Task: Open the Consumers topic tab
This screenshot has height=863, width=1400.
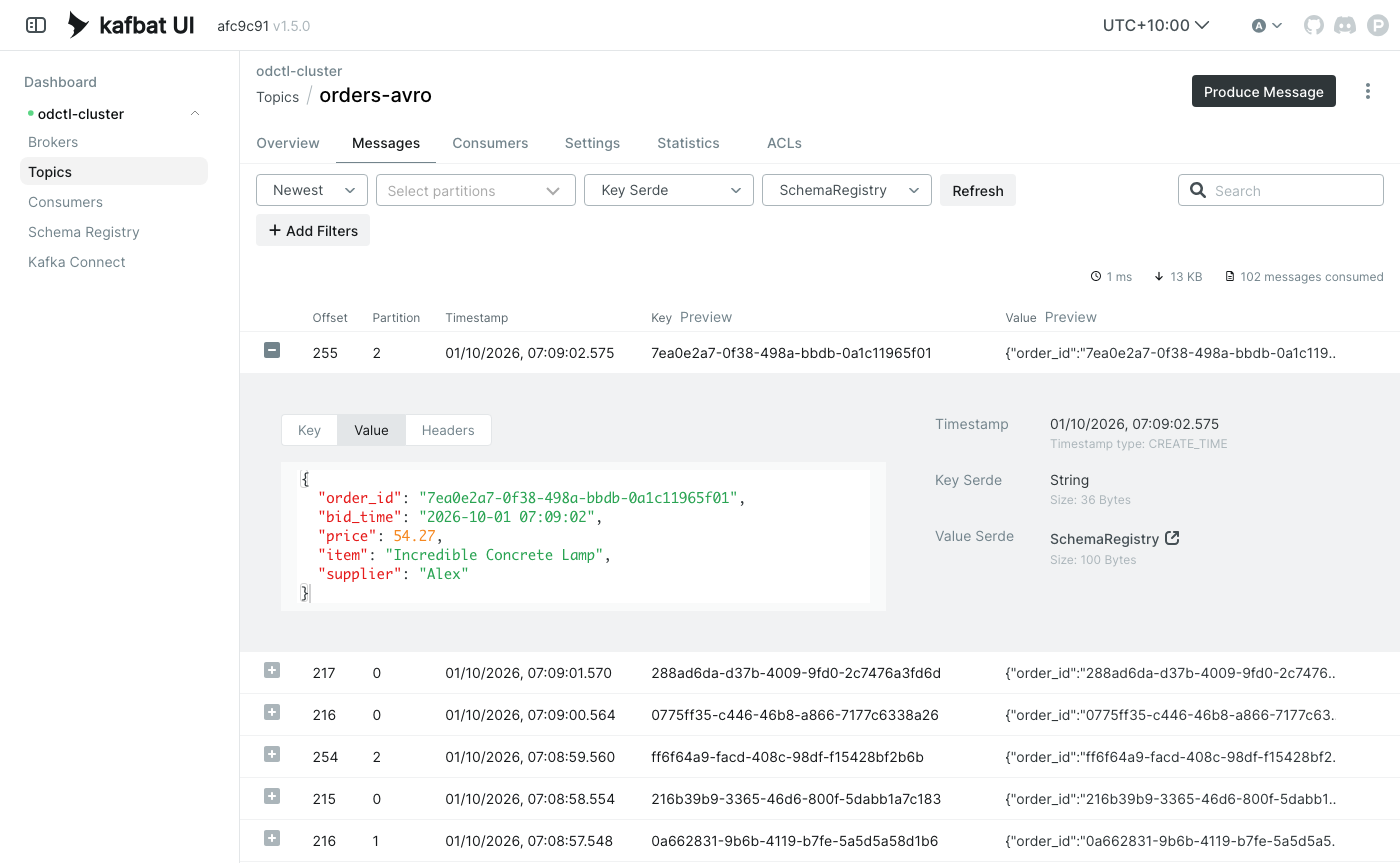Action: (490, 143)
